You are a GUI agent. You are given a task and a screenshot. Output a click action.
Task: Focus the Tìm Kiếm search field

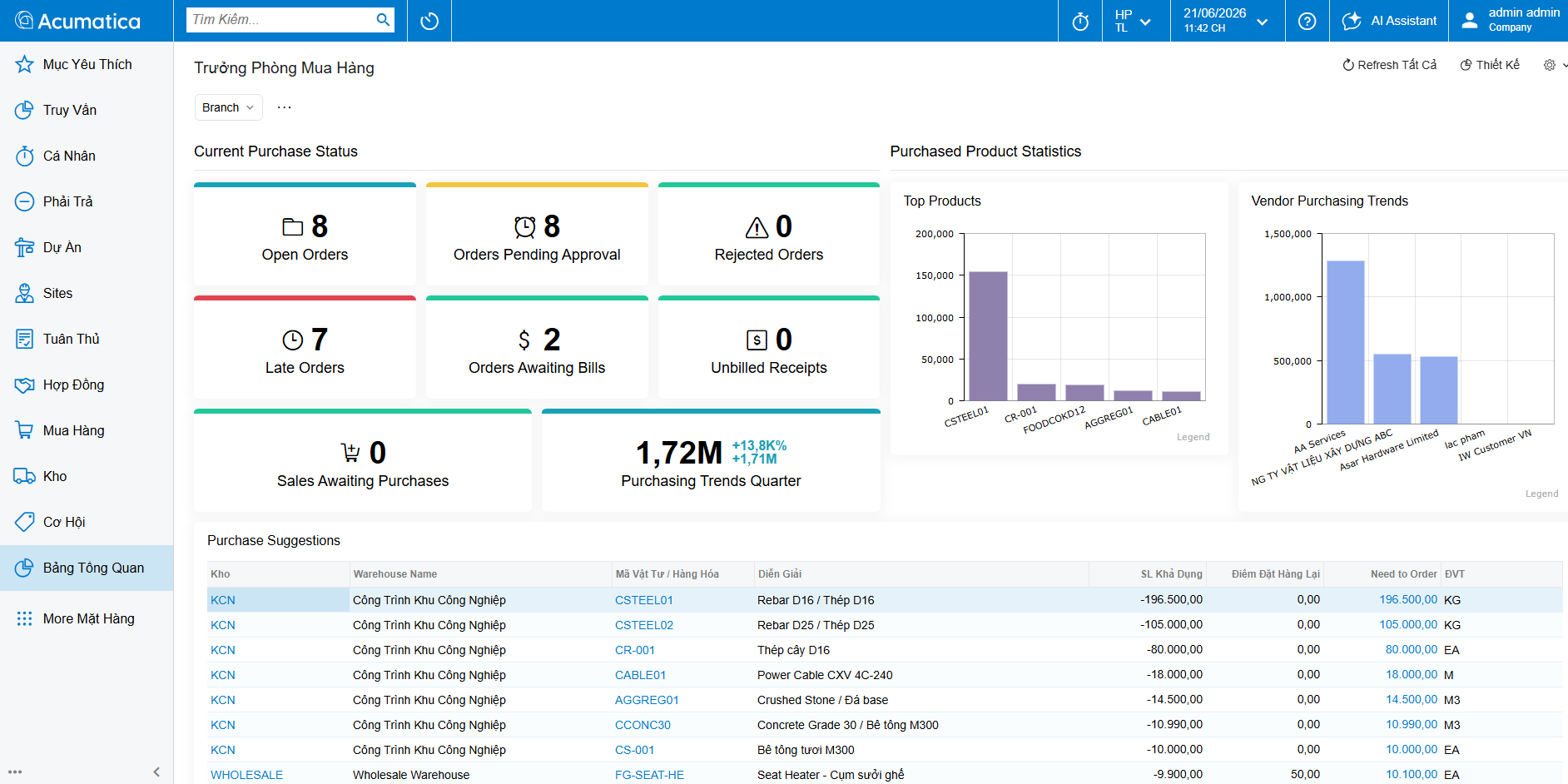coord(281,20)
